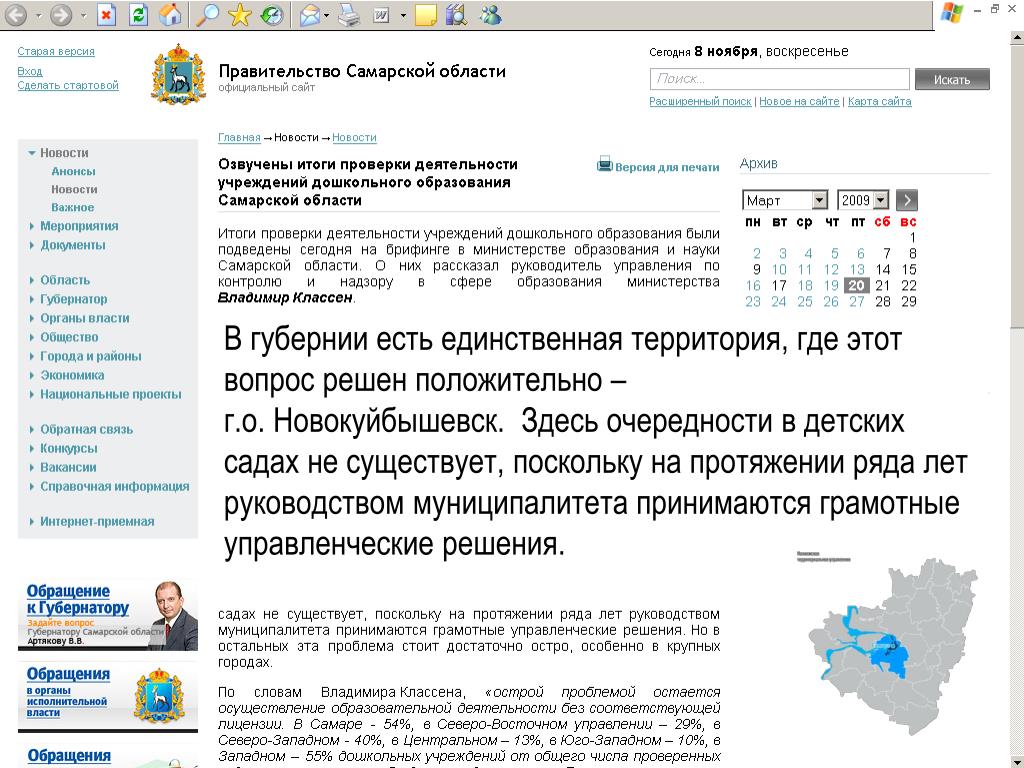Open the Mail button dropdown arrow
Screen dimensions: 1024x768
tap(327, 15)
